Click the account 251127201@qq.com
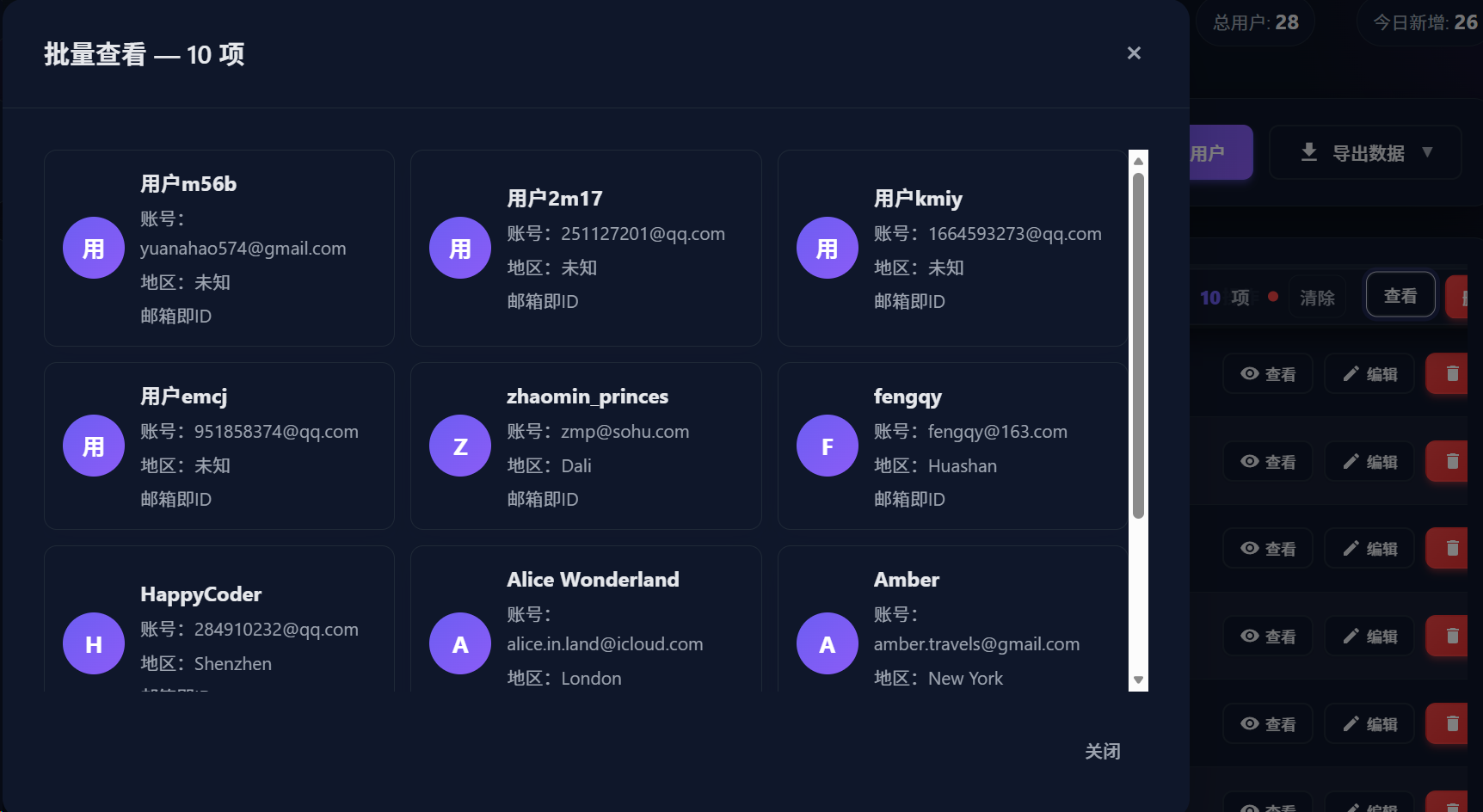The width and height of the screenshot is (1483, 812). point(643,233)
